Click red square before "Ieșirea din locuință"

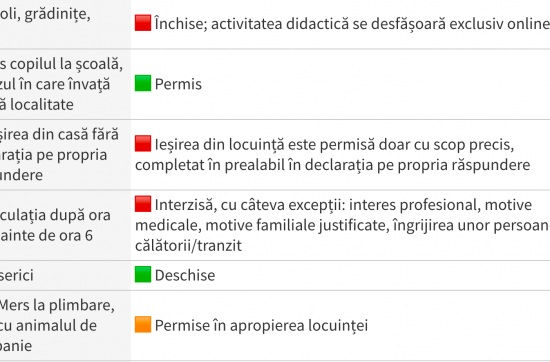(143, 143)
